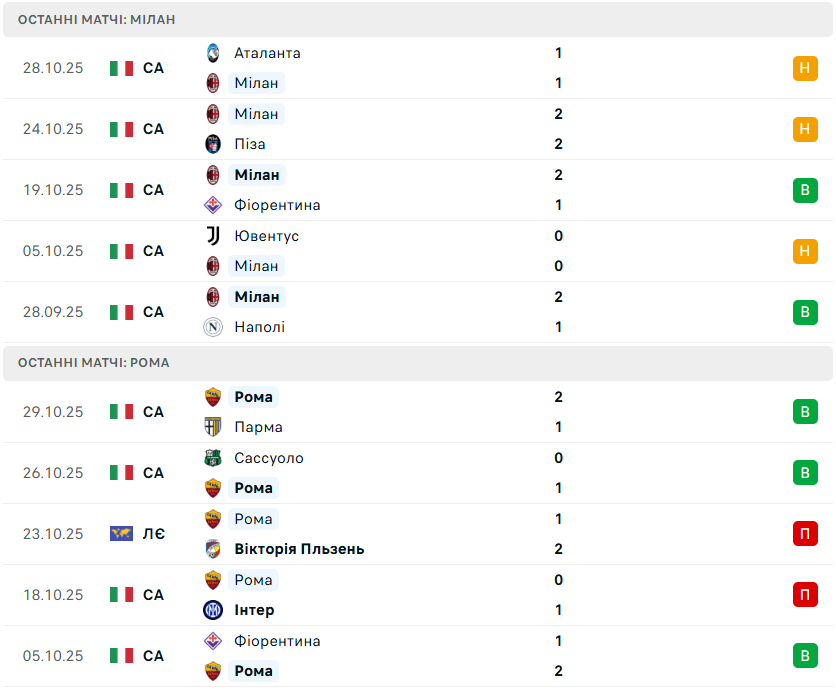Click the loss badge for Roma–Inter match

805,595
